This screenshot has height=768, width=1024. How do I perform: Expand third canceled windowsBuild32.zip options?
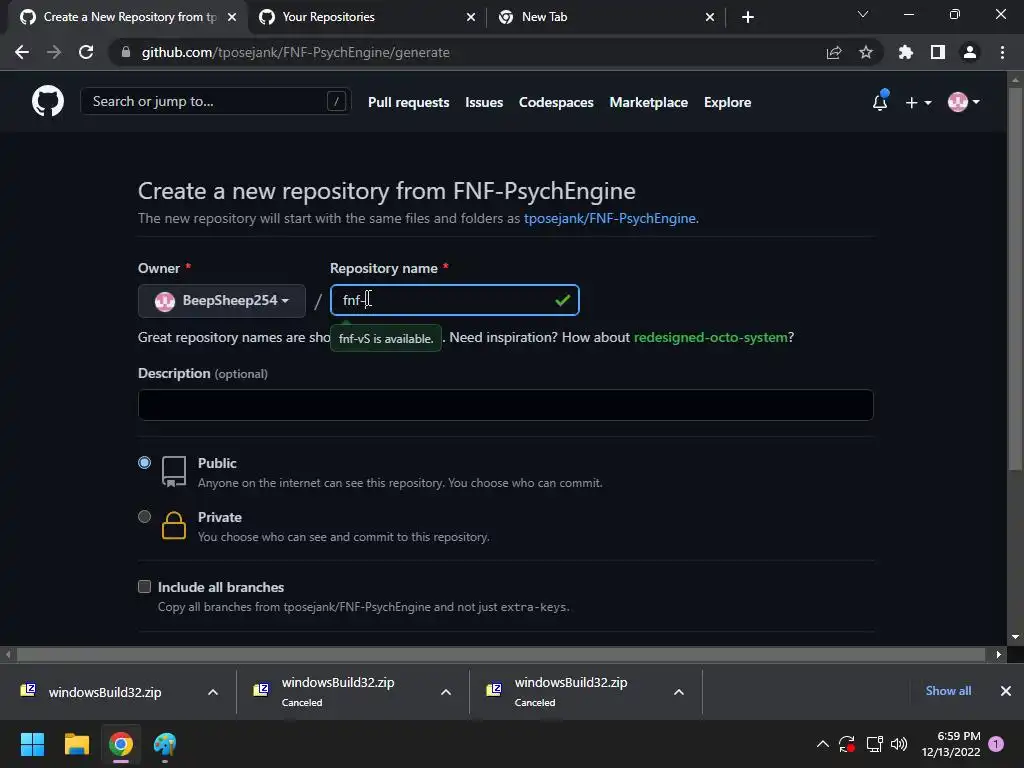pos(679,692)
